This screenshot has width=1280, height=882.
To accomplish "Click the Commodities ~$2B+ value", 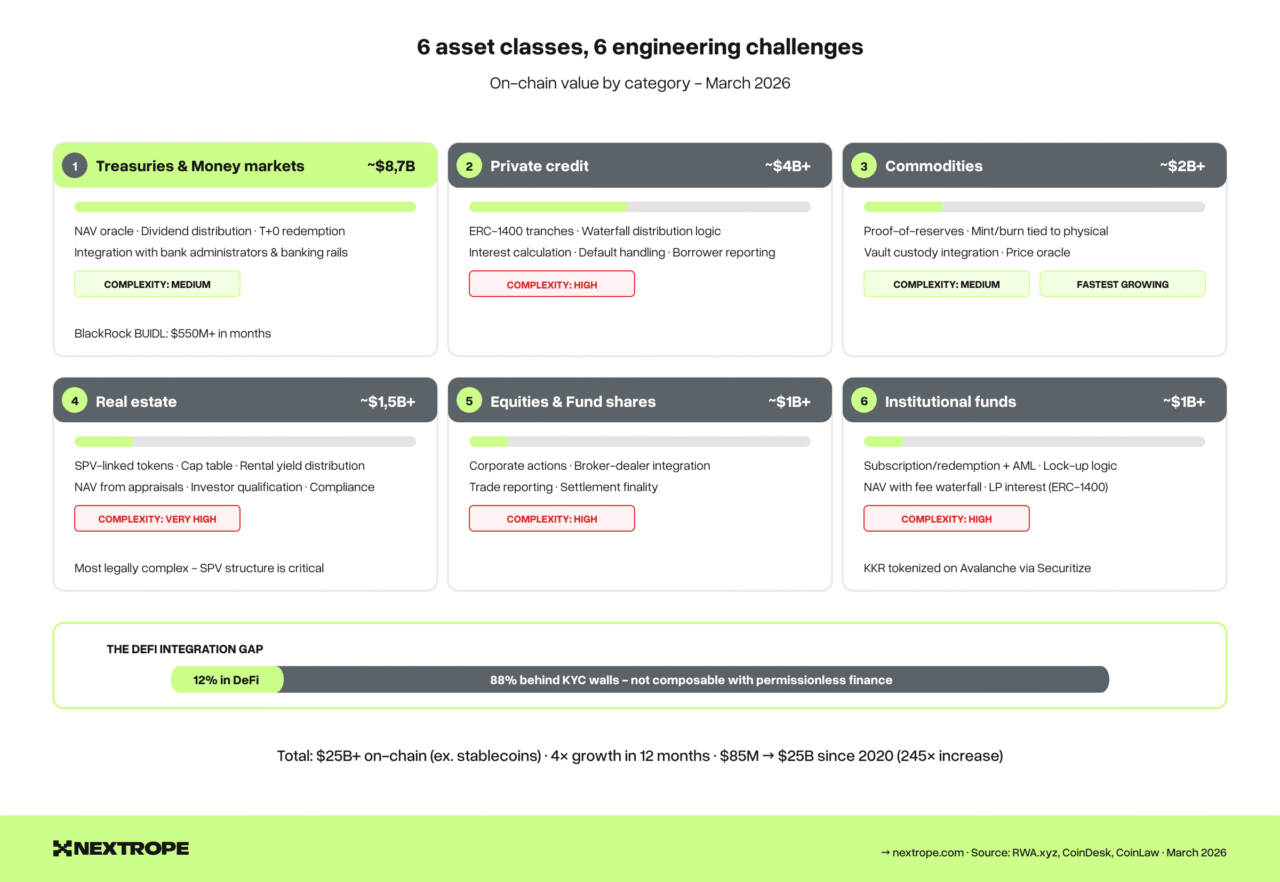I will click(1182, 166).
